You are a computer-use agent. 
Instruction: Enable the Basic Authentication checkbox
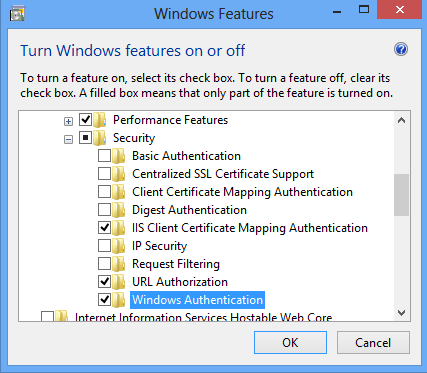click(x=104, y=156)
